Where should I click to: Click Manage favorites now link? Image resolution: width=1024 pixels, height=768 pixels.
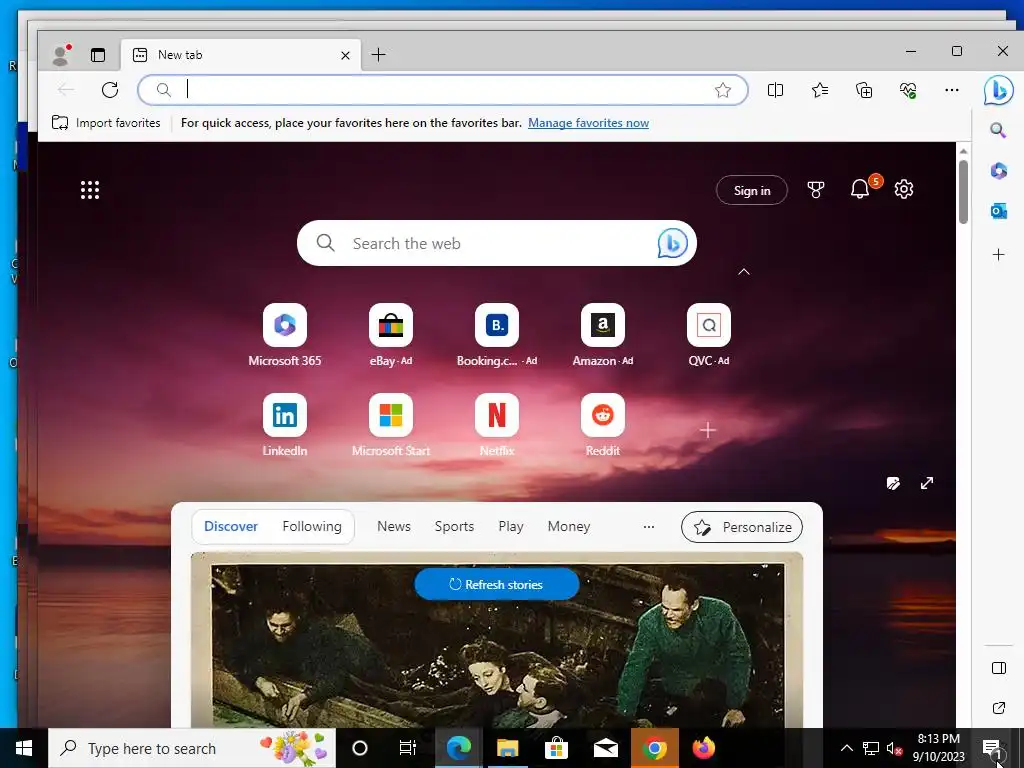pos(588,123)
